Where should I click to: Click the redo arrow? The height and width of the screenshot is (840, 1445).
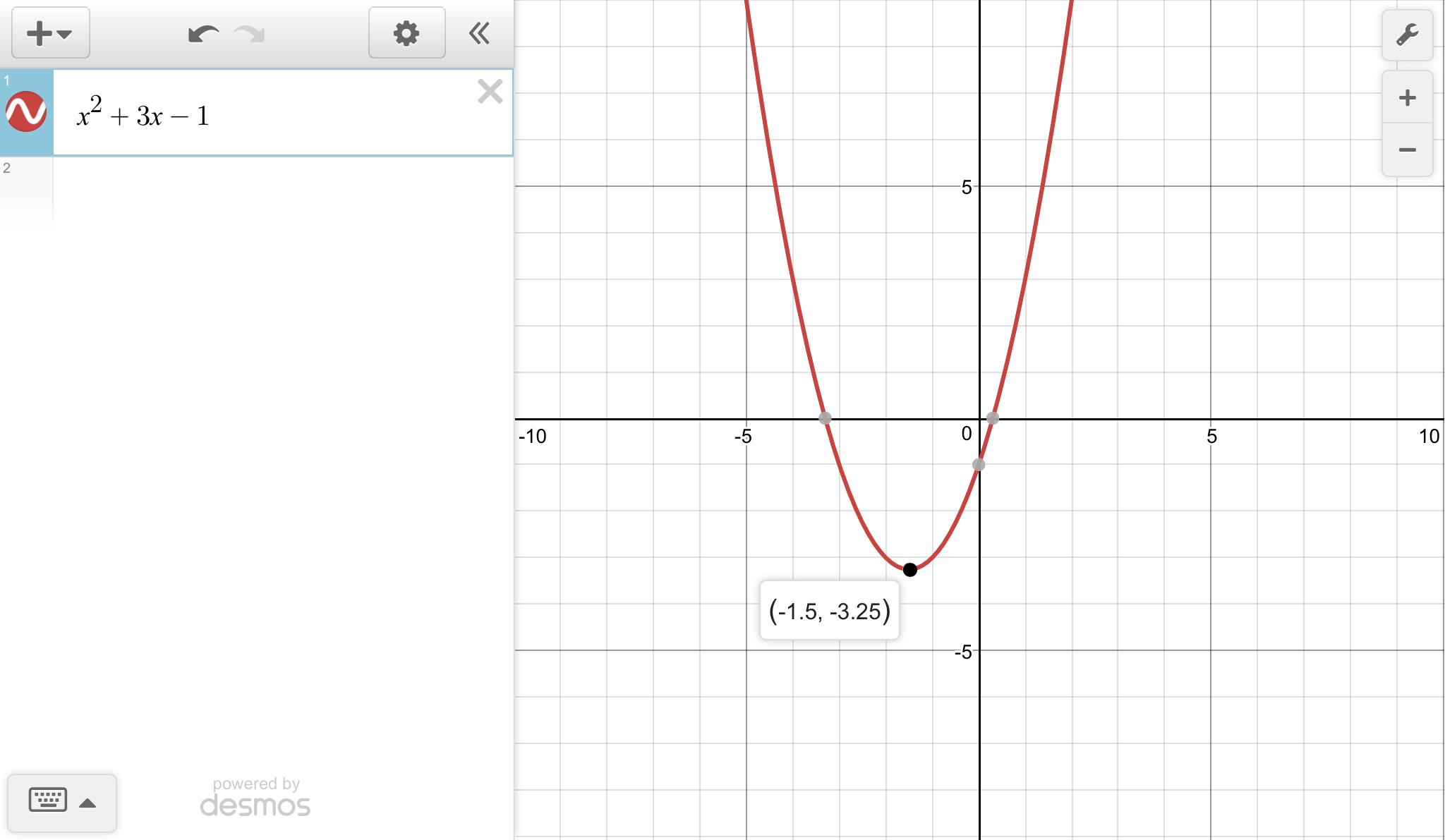pos(250,33)
